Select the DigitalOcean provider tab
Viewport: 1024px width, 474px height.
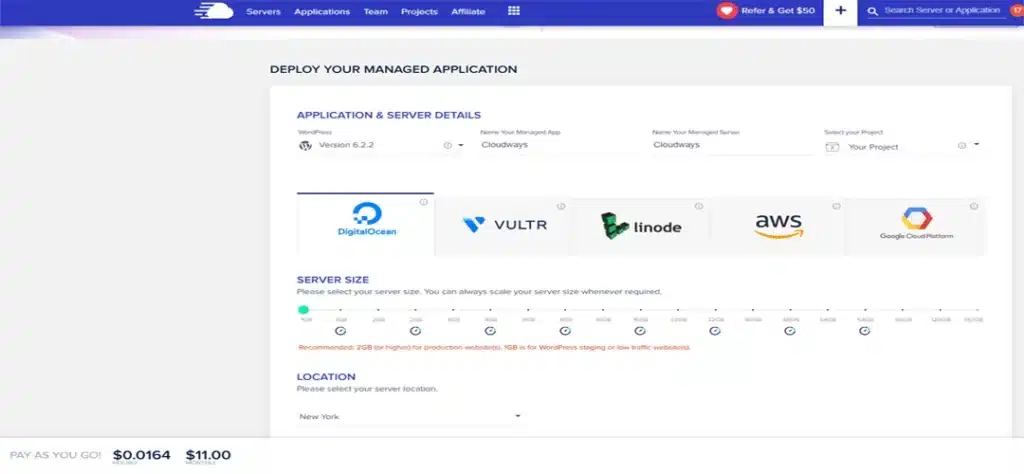[x=365, y=224]
